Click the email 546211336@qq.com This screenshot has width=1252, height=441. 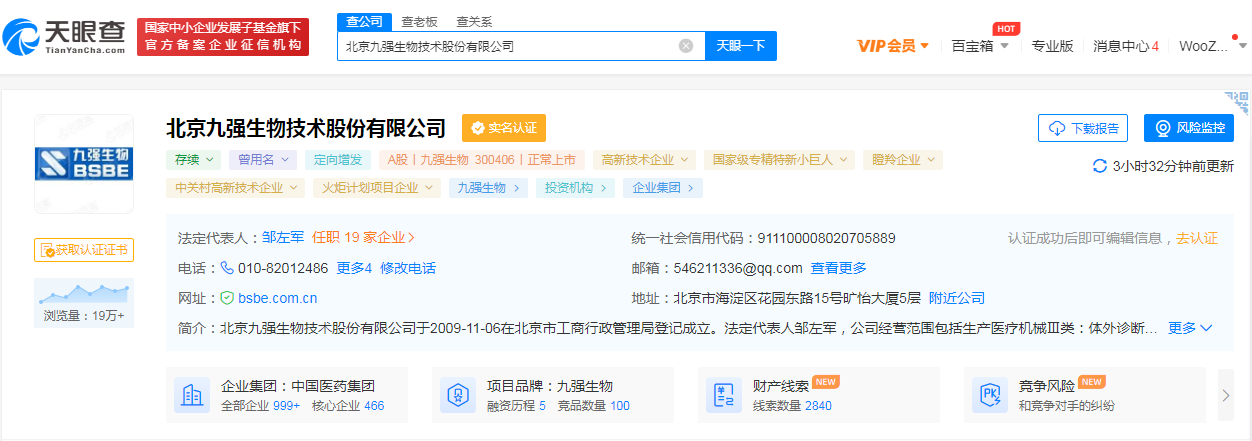(x=738, y=268)
